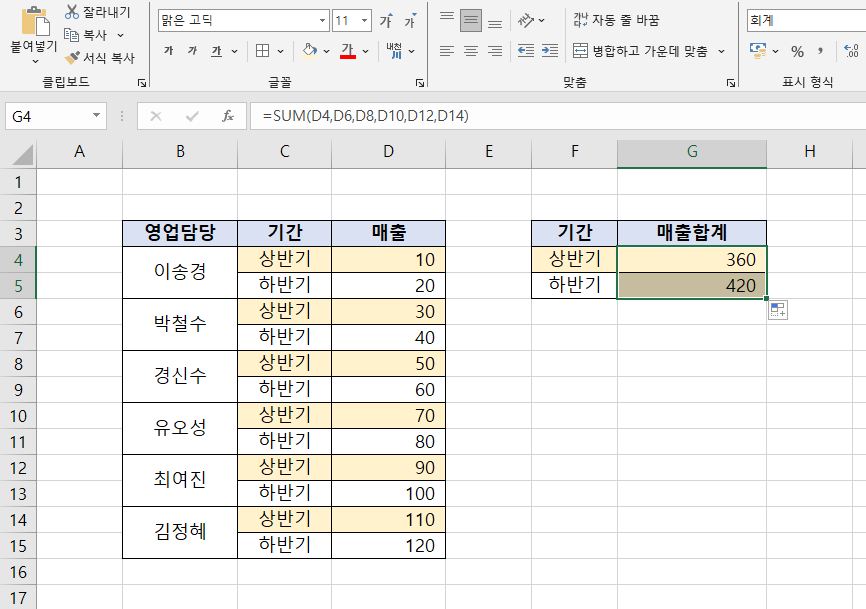Click the formula bar with SUM formula
The image size is (866, 609).
(558, 116)
